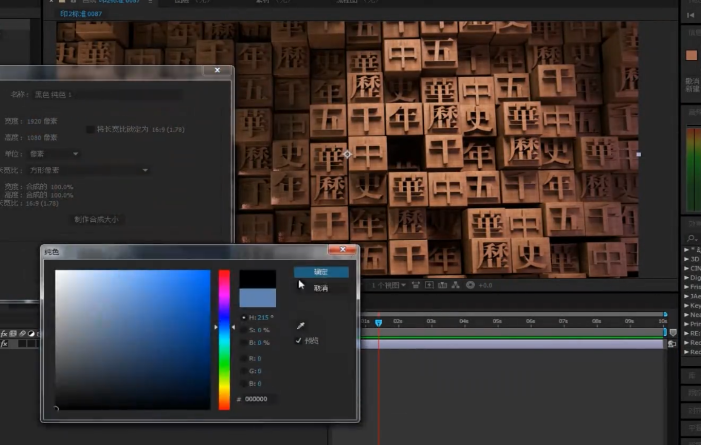Click the exposure value +0.0
The image size is (701, 445).
coord(485,285)
